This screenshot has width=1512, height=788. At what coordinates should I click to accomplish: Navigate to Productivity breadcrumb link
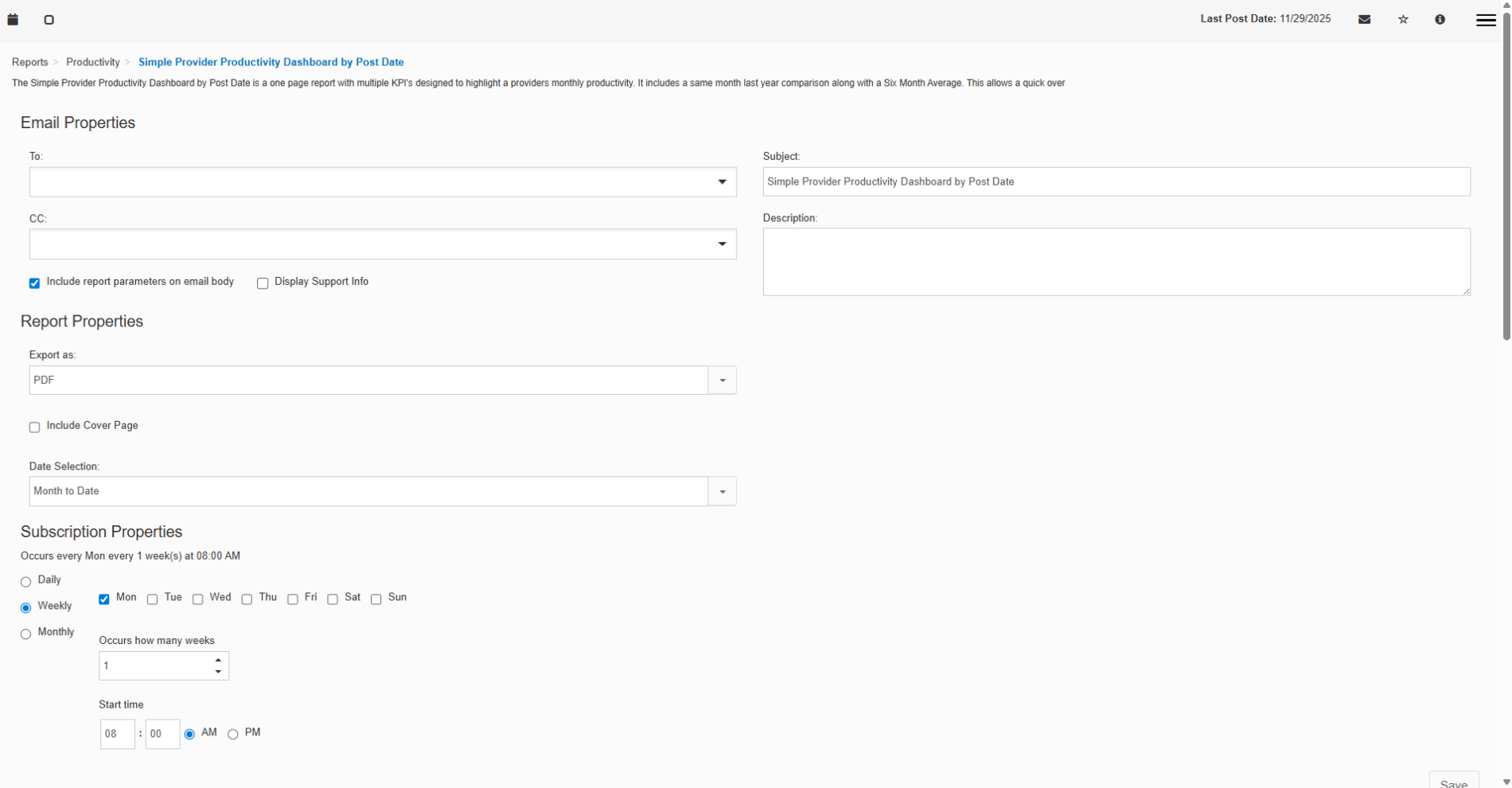tap(92, 62)
